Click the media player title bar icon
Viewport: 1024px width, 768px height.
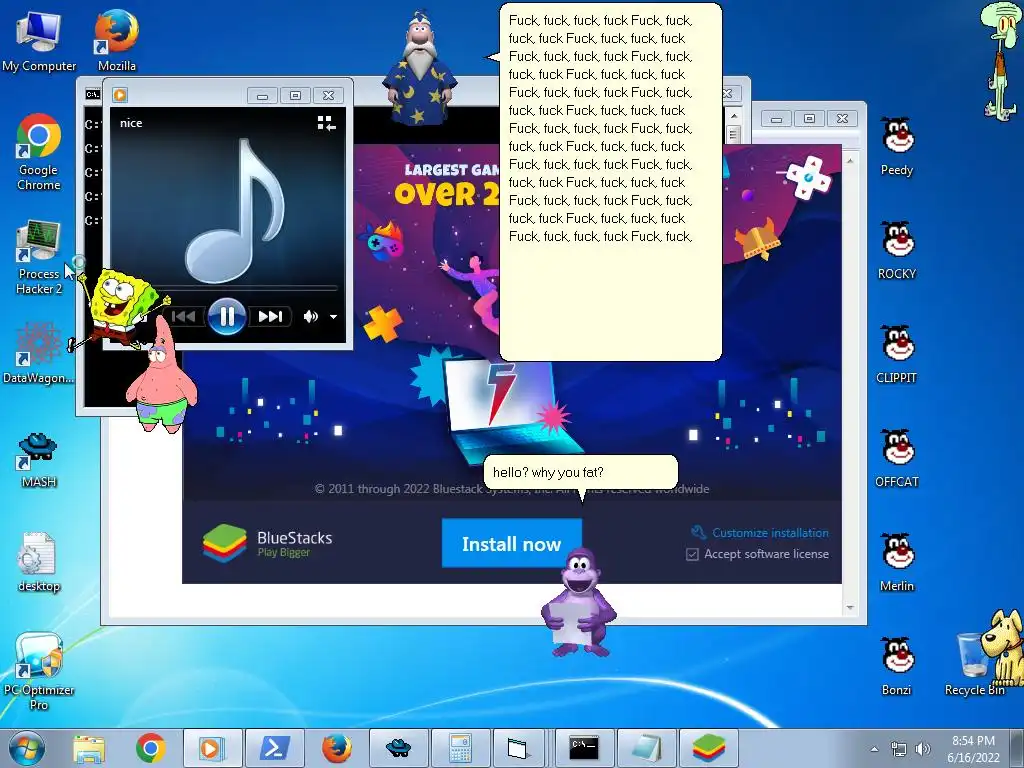click(120, 95)
